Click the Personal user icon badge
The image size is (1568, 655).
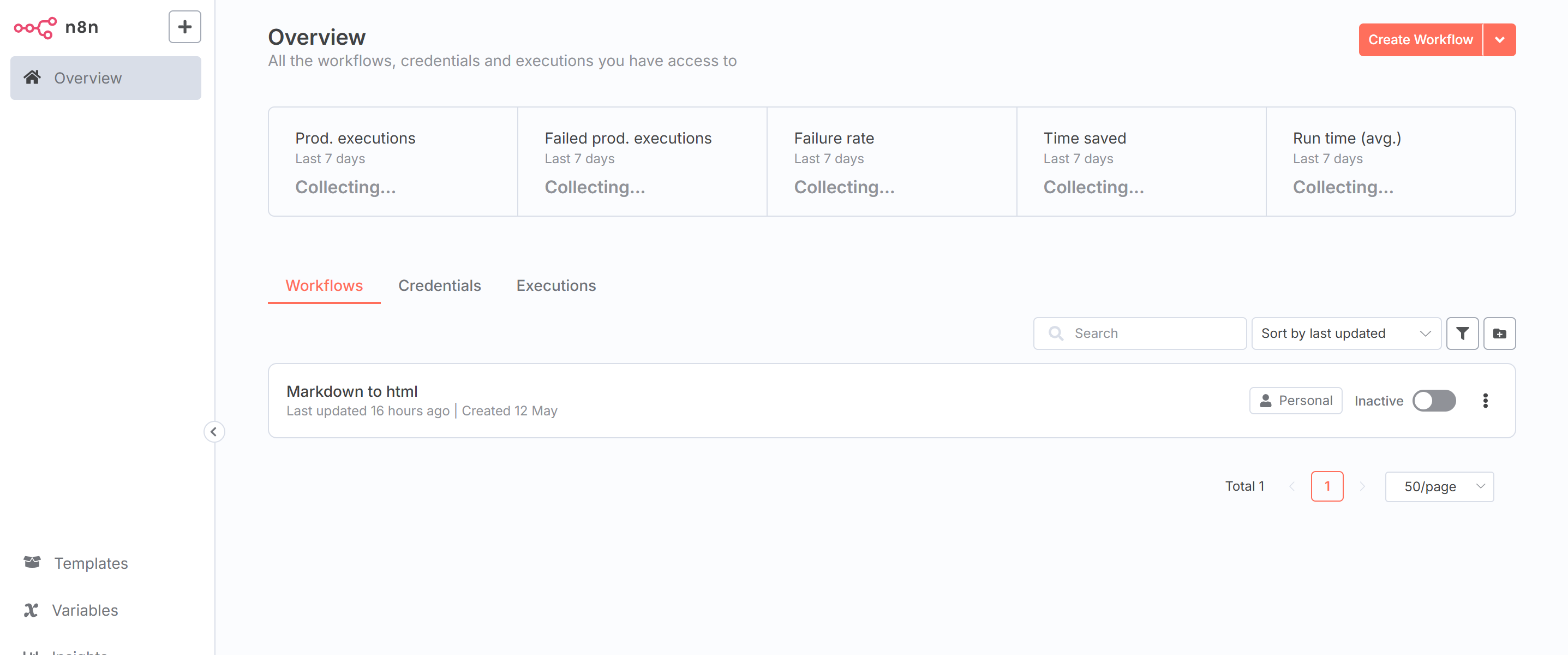click(1295, 401)
